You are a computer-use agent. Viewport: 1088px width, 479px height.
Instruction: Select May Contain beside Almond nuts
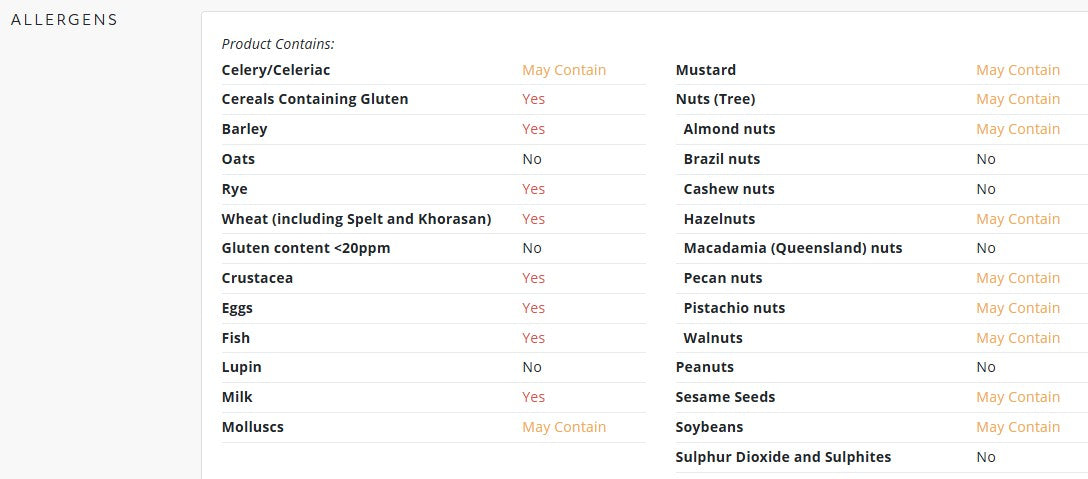point(1018,129)
